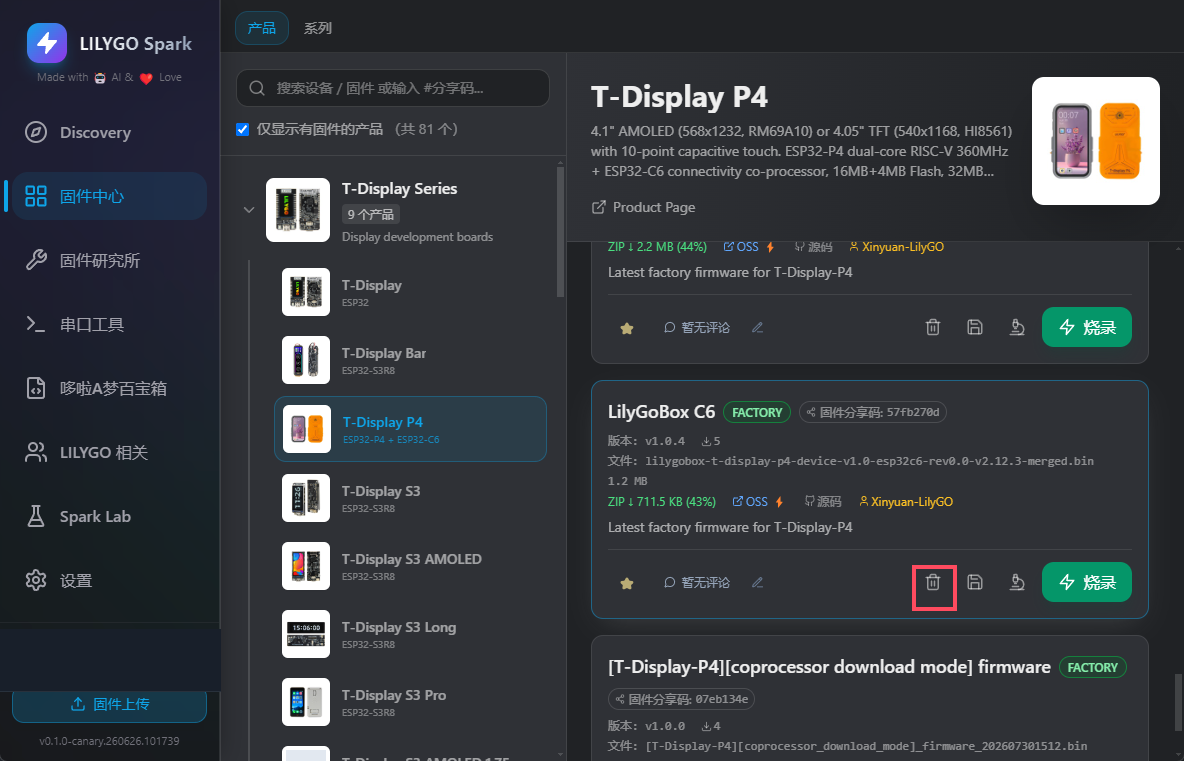
Task: Click the search magnifier icon
Action: (x=257, y=88)
